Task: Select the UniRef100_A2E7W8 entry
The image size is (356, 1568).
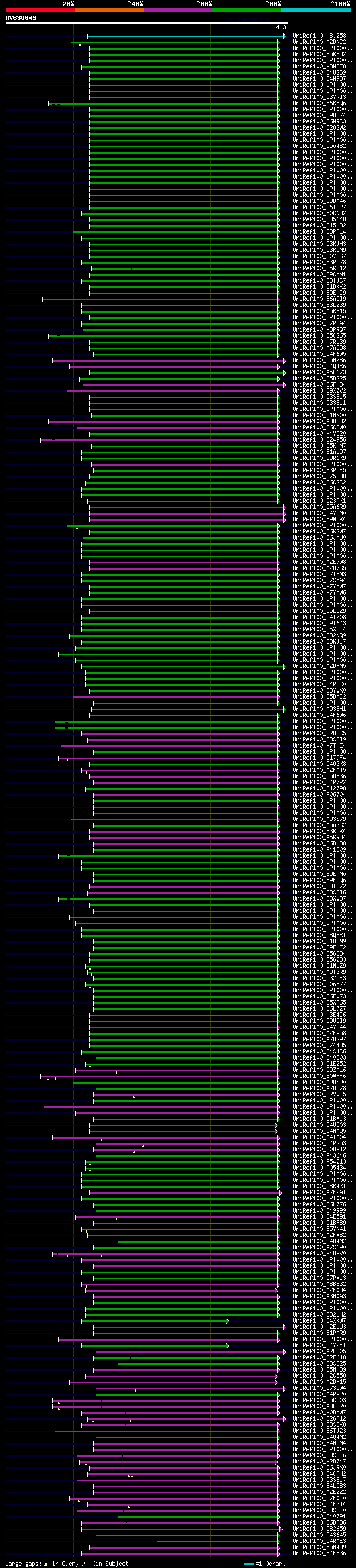Action: pyautogui.click(x=319, y=562)
